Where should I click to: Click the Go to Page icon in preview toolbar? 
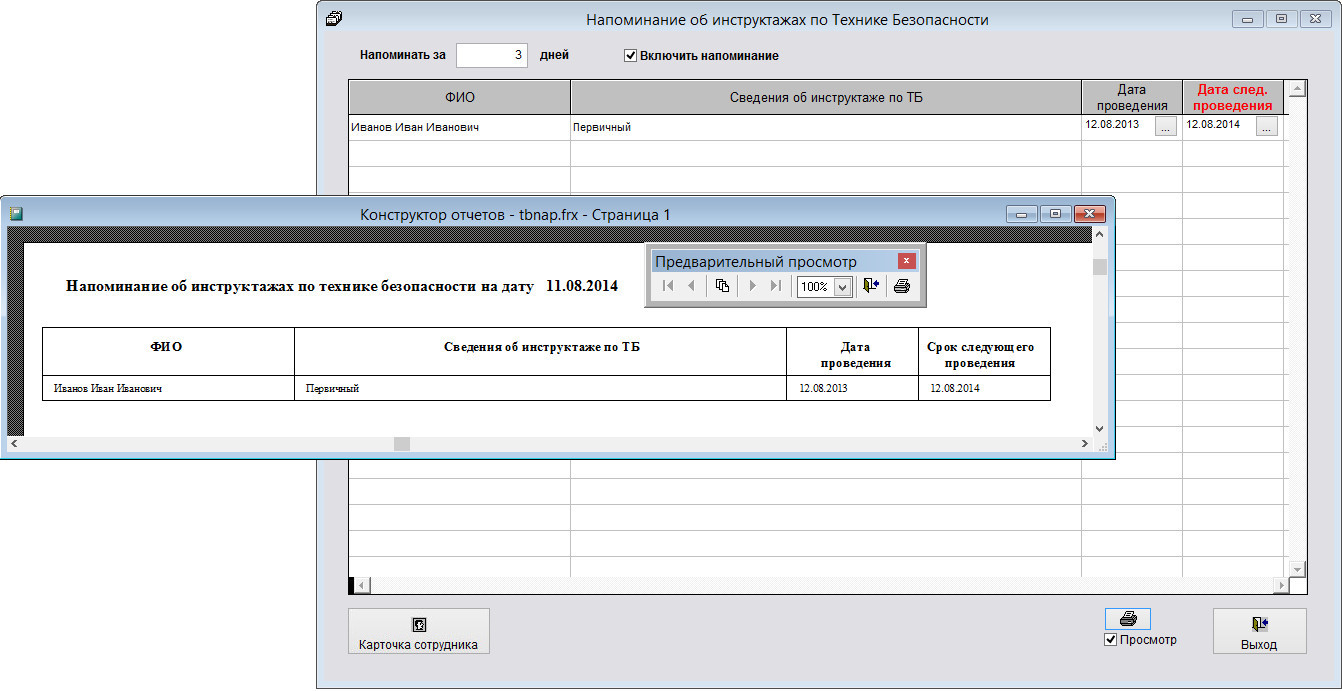(722, 286)
